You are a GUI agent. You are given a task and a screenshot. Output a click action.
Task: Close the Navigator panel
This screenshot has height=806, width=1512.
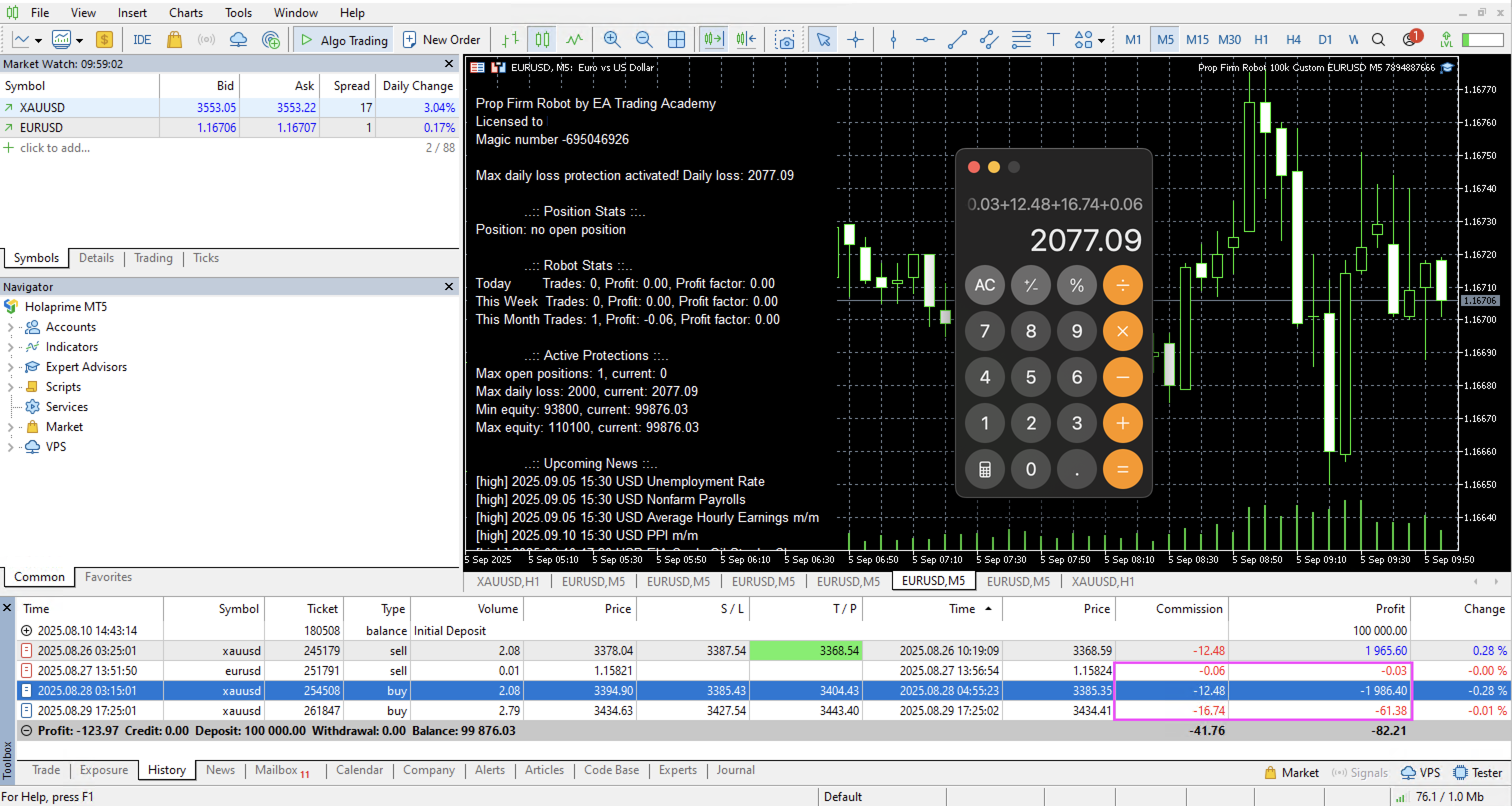click(x=449, y=286)
